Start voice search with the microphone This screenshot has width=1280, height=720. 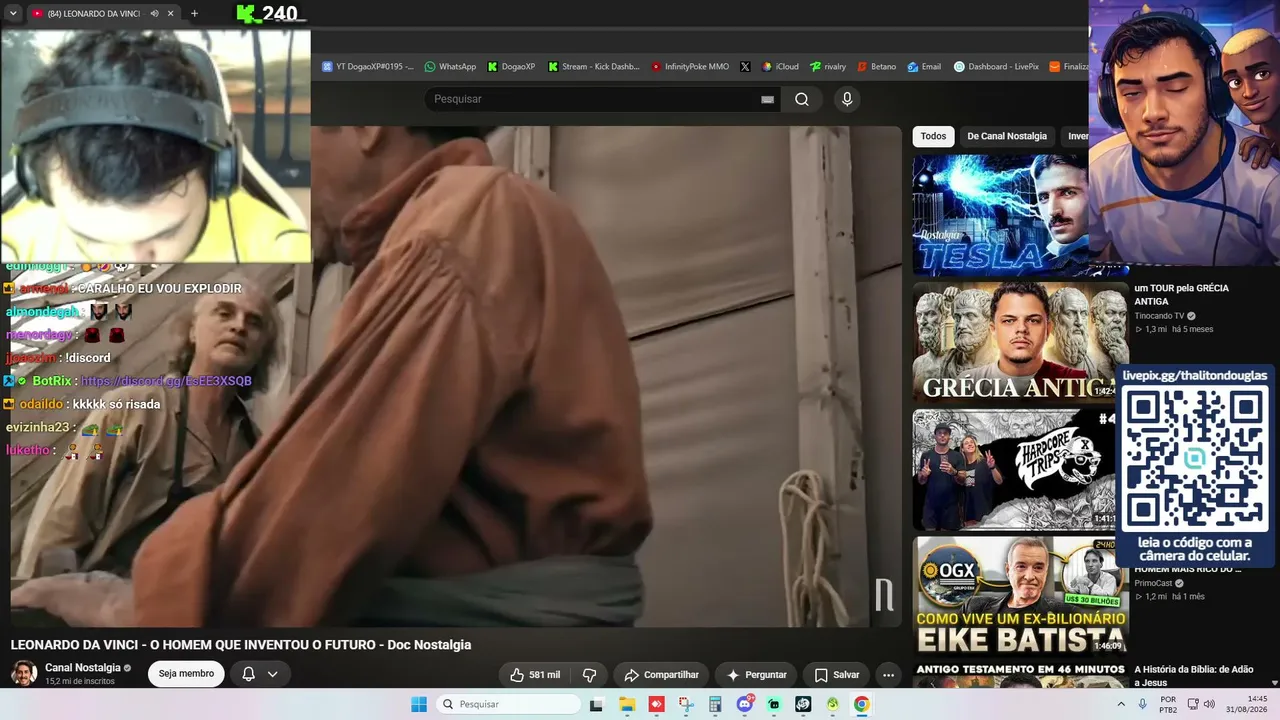[847, 99]
